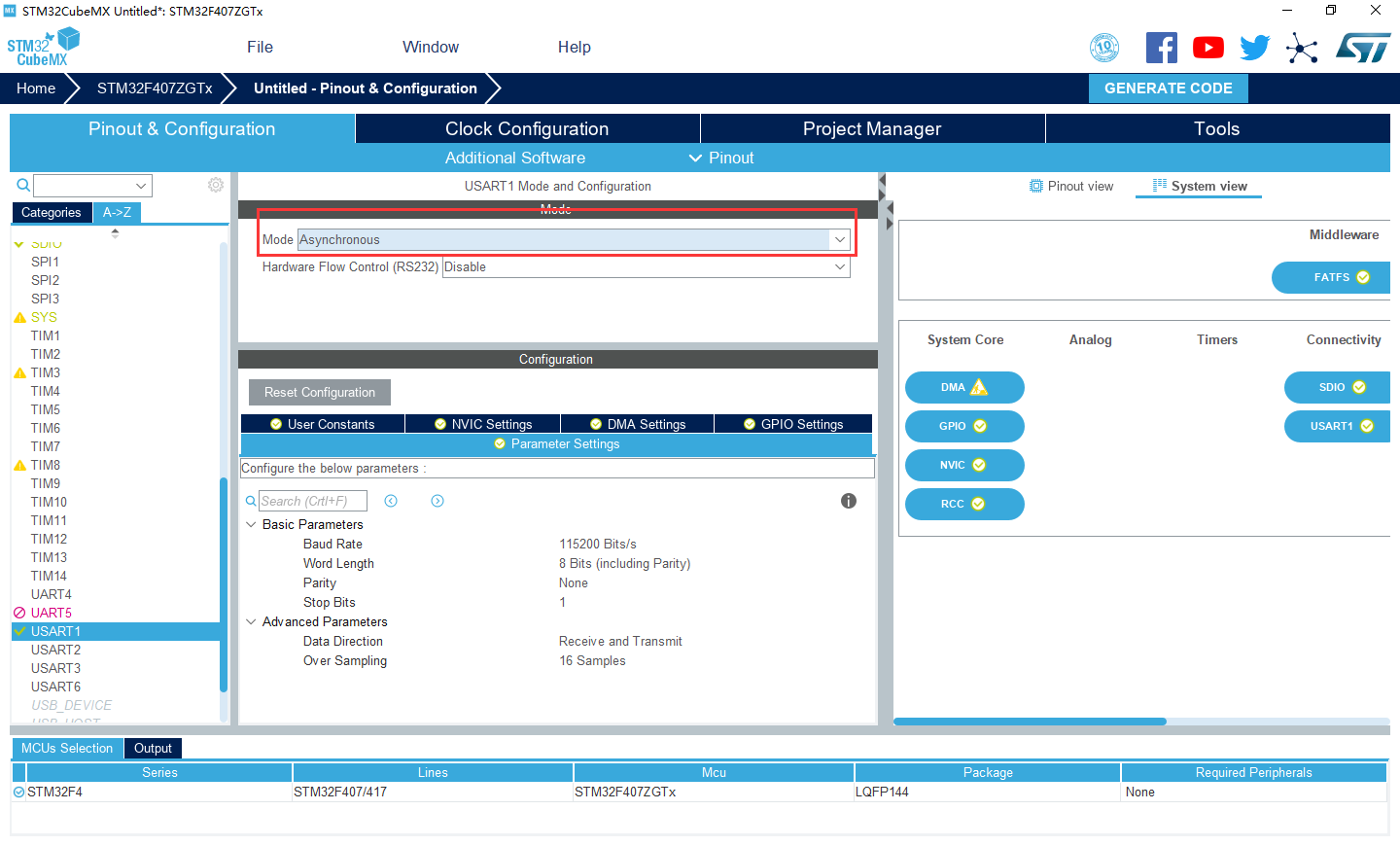Switch to A->Z sorting tab
This screenshot has height=846, width=1400.
[117, 212]
